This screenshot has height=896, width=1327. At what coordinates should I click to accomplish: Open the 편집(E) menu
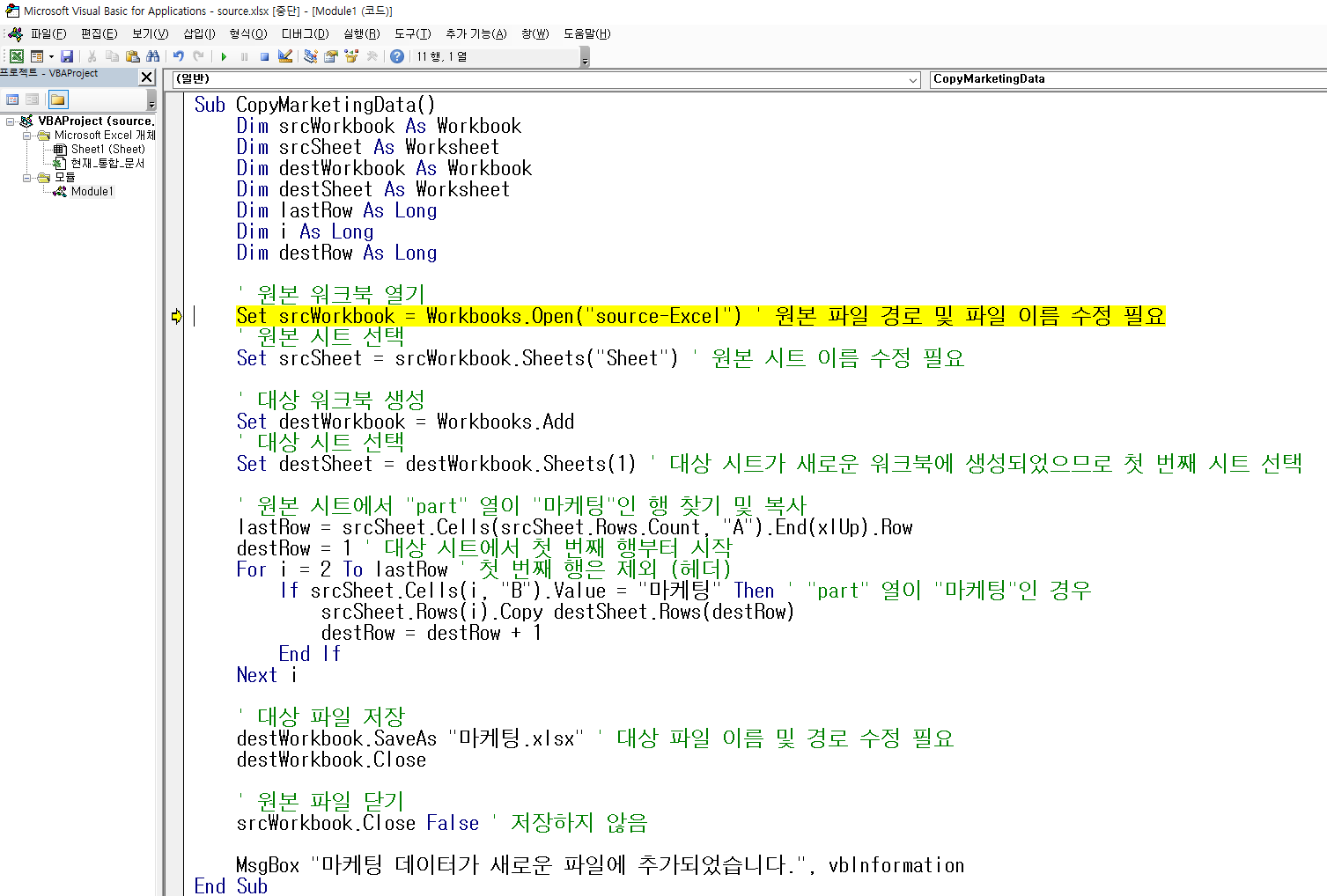pos(99,33)
